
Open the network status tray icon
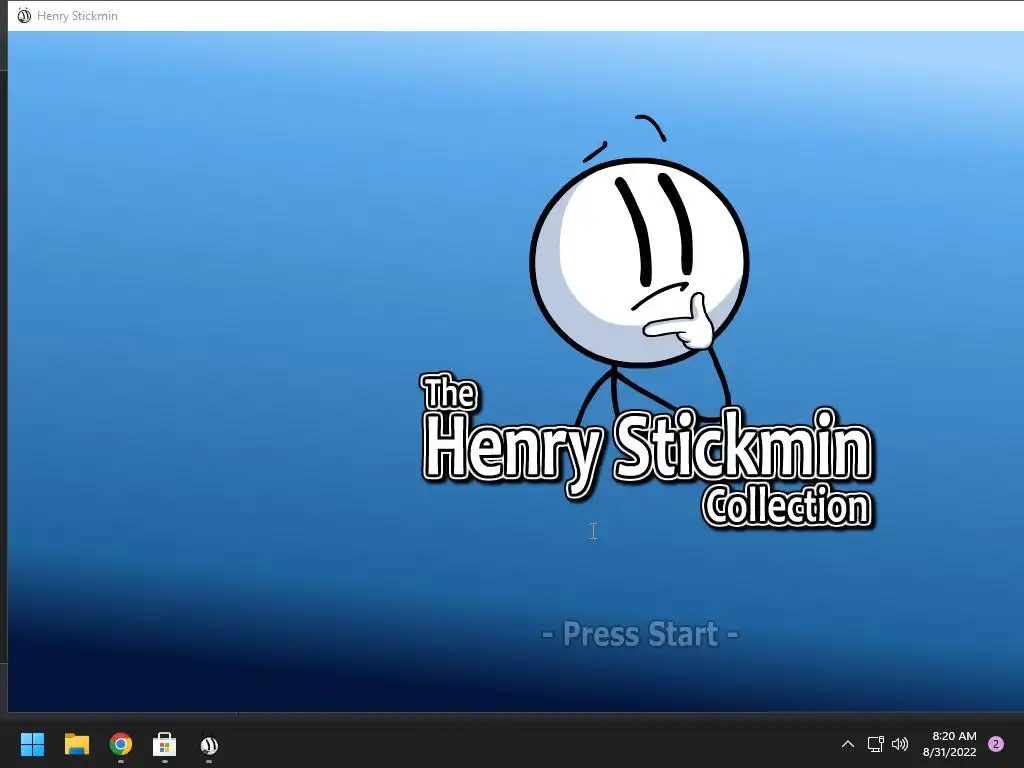[x=875, y=744]
